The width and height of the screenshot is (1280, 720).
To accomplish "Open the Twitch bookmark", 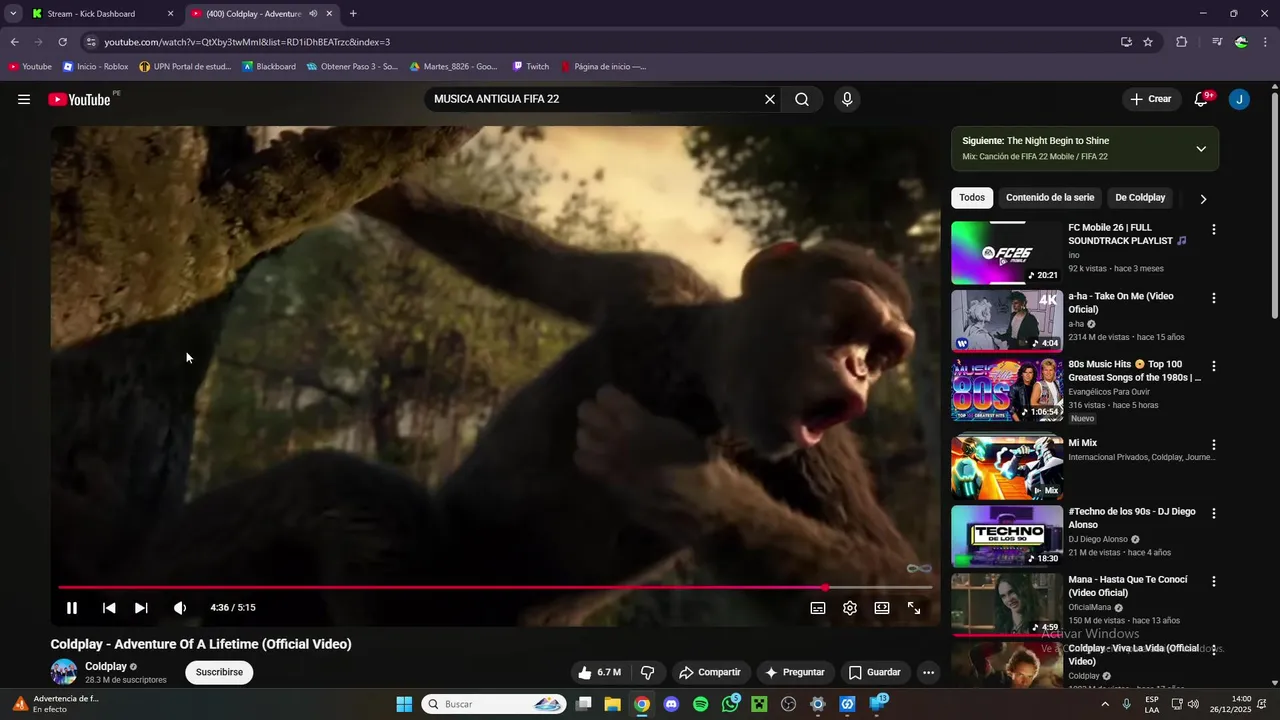I will [x=531, y=67].
